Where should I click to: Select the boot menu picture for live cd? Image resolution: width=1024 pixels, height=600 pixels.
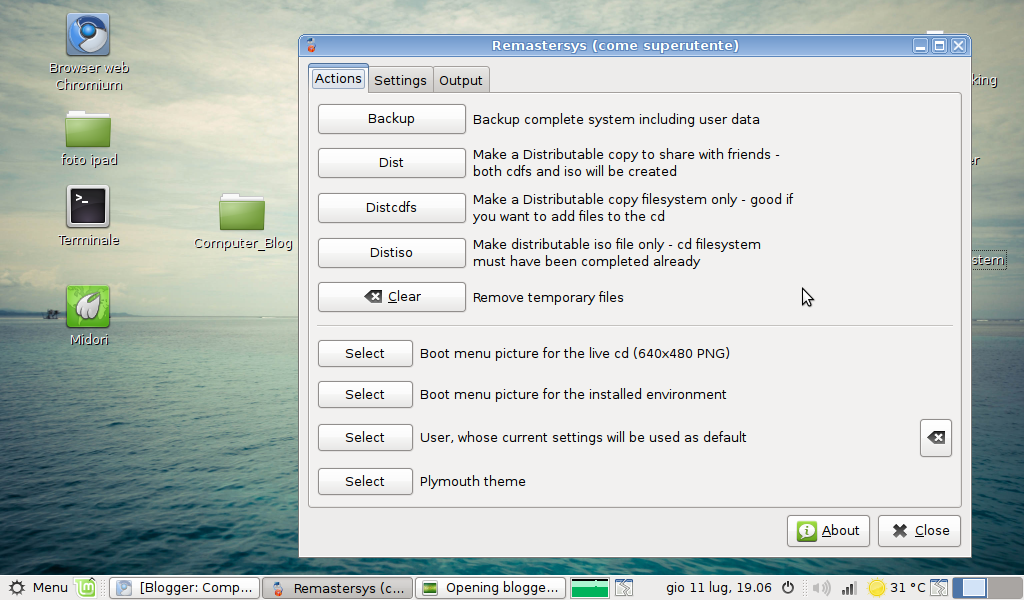365,353
